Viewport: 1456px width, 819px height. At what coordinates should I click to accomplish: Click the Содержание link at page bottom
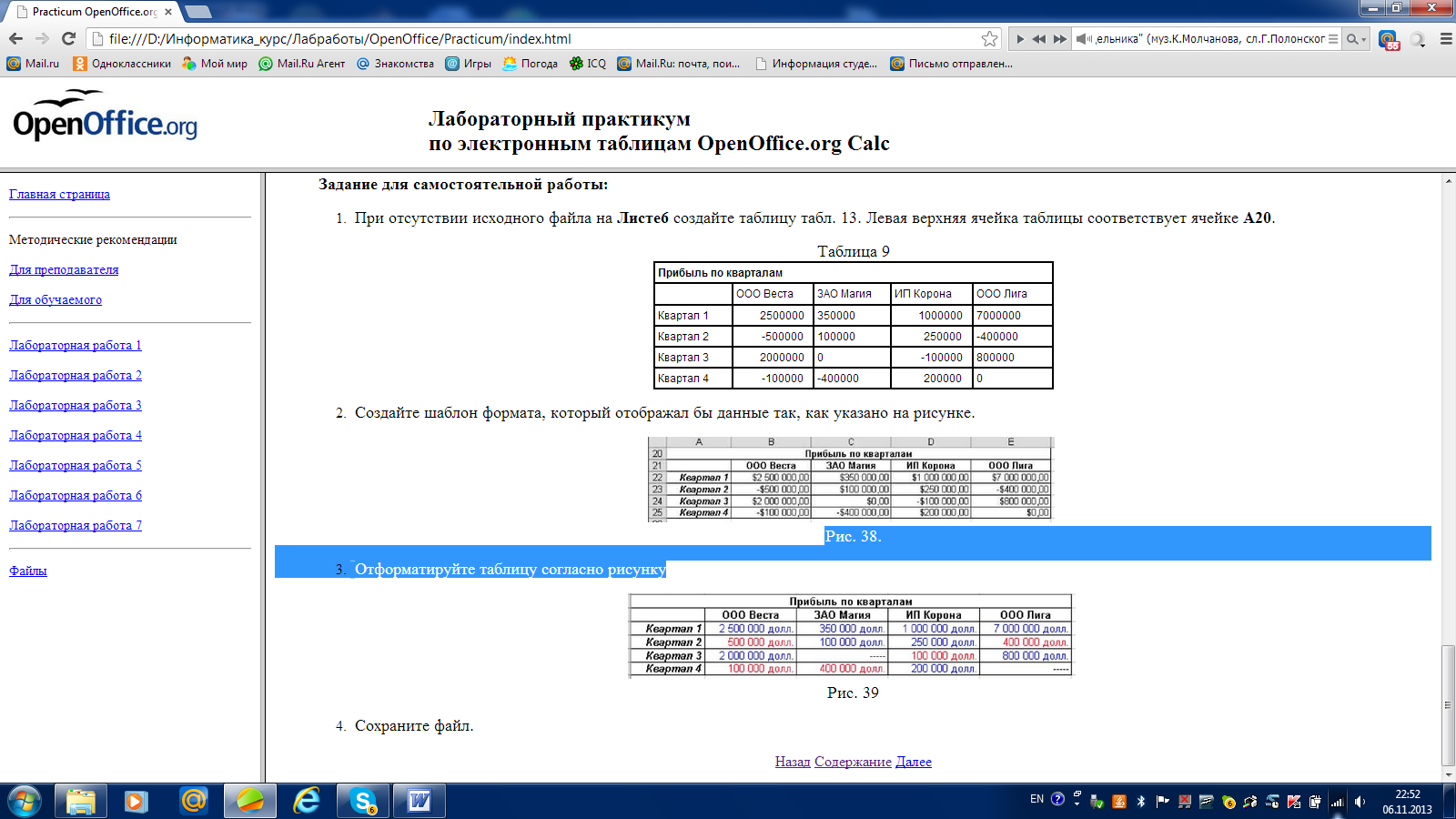click(x=853, y=762)
